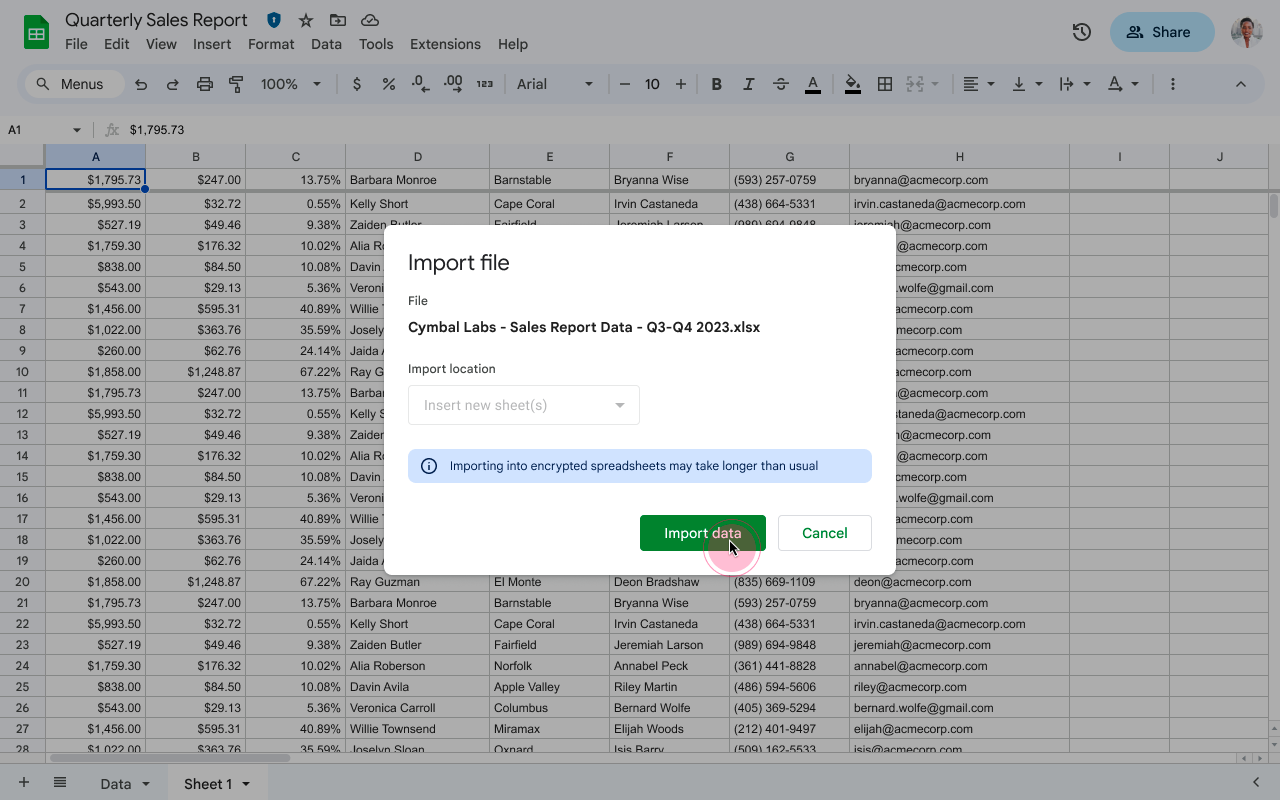This screenshot has height=800, width=1280.
Task: Cancel the Import file dialog
Action: [x=824, y=533]
